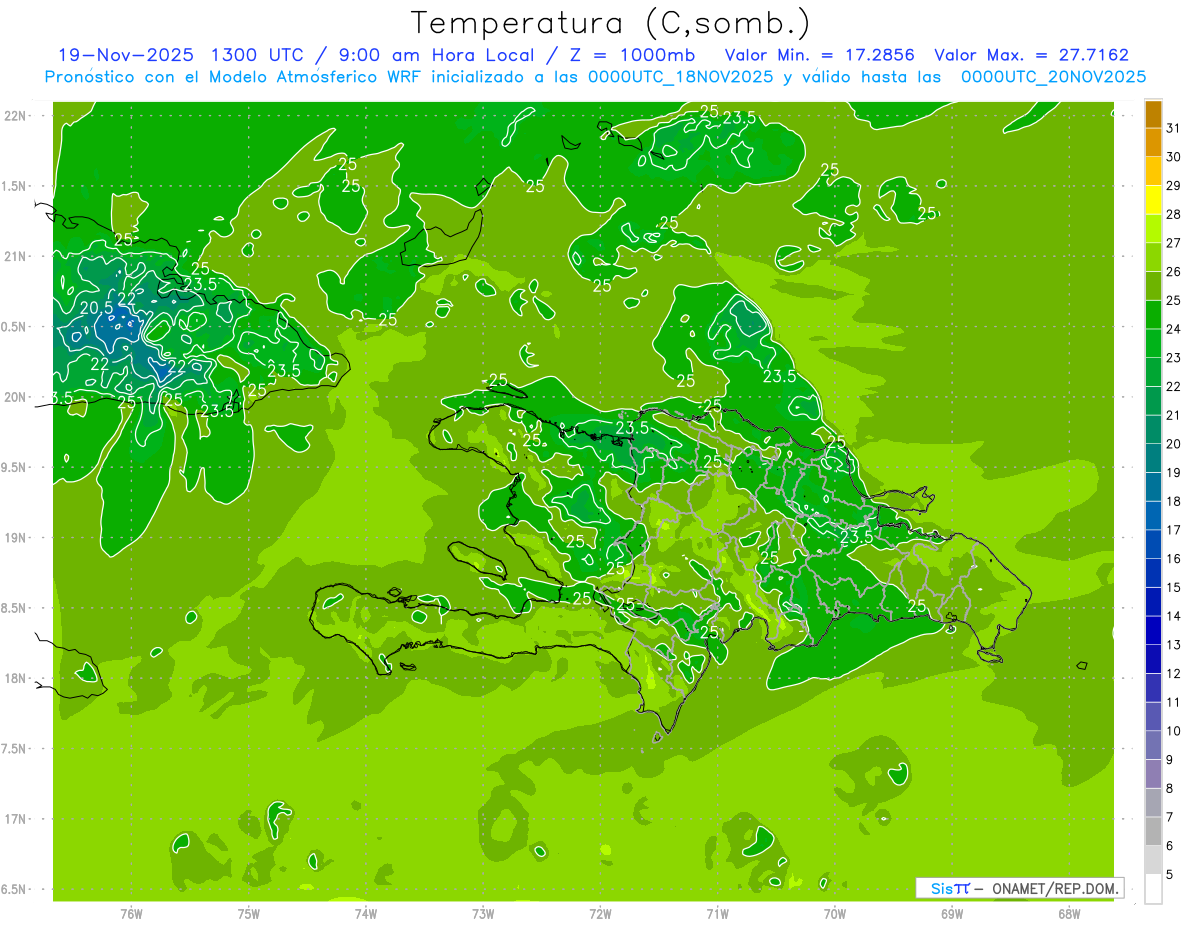Click the legend value "10"
Image resolution: width=1200 pixels, height=927 pixels.
(1174, 731)
